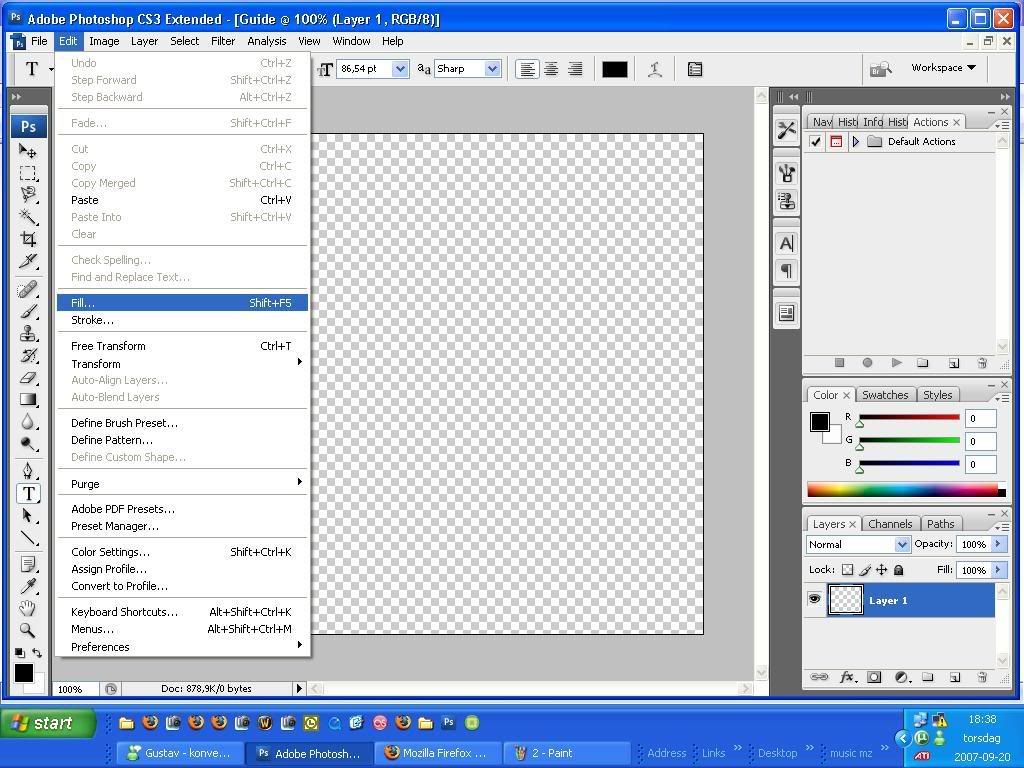Set text alignment to center
Viewport: 1024px width, 768px height.
551,69
